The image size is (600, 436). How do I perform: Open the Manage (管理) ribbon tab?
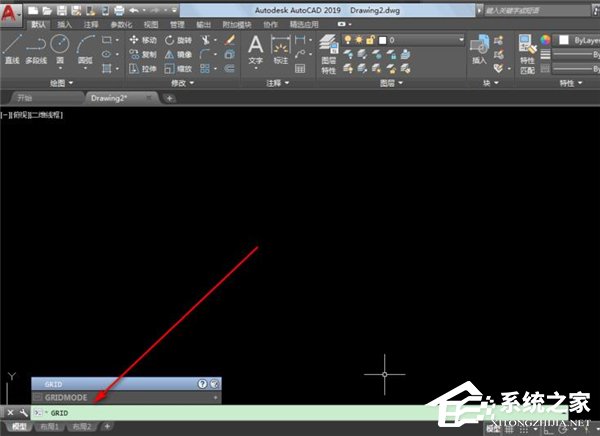pyautogui.click(x=177, y=24)
